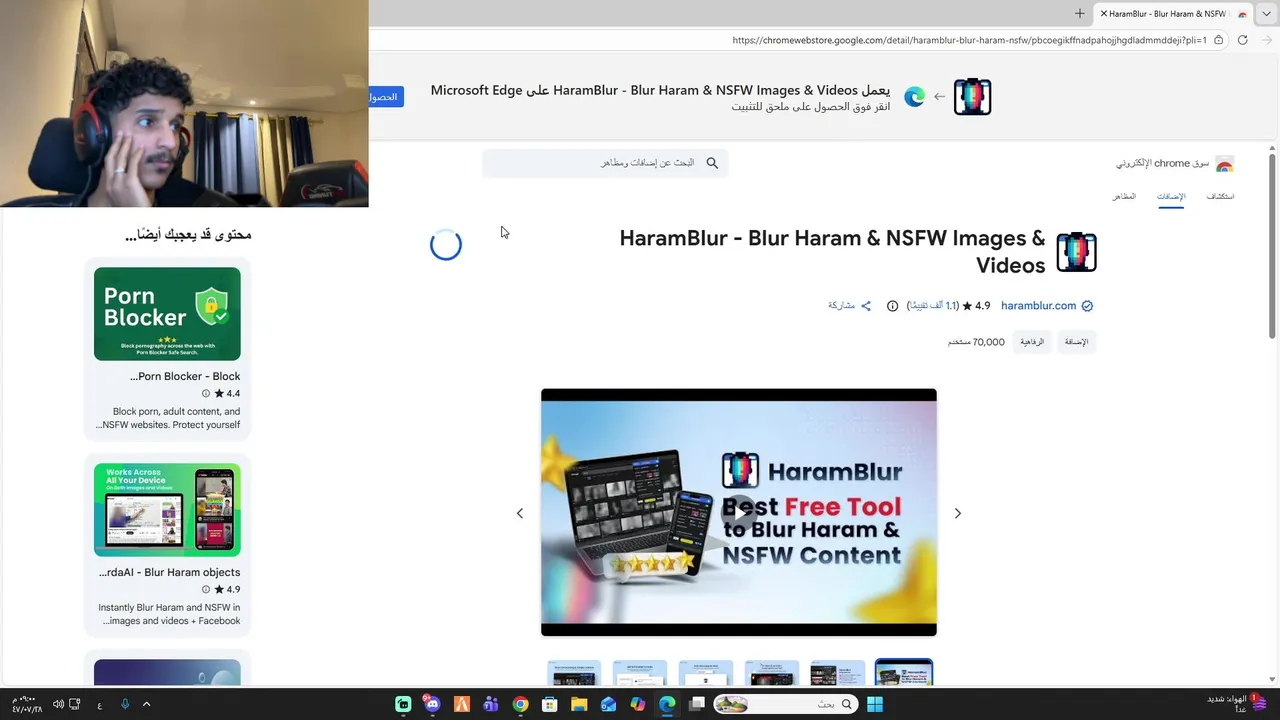
Task: Click the microphone icon in system tray
Action: point(125,704)
